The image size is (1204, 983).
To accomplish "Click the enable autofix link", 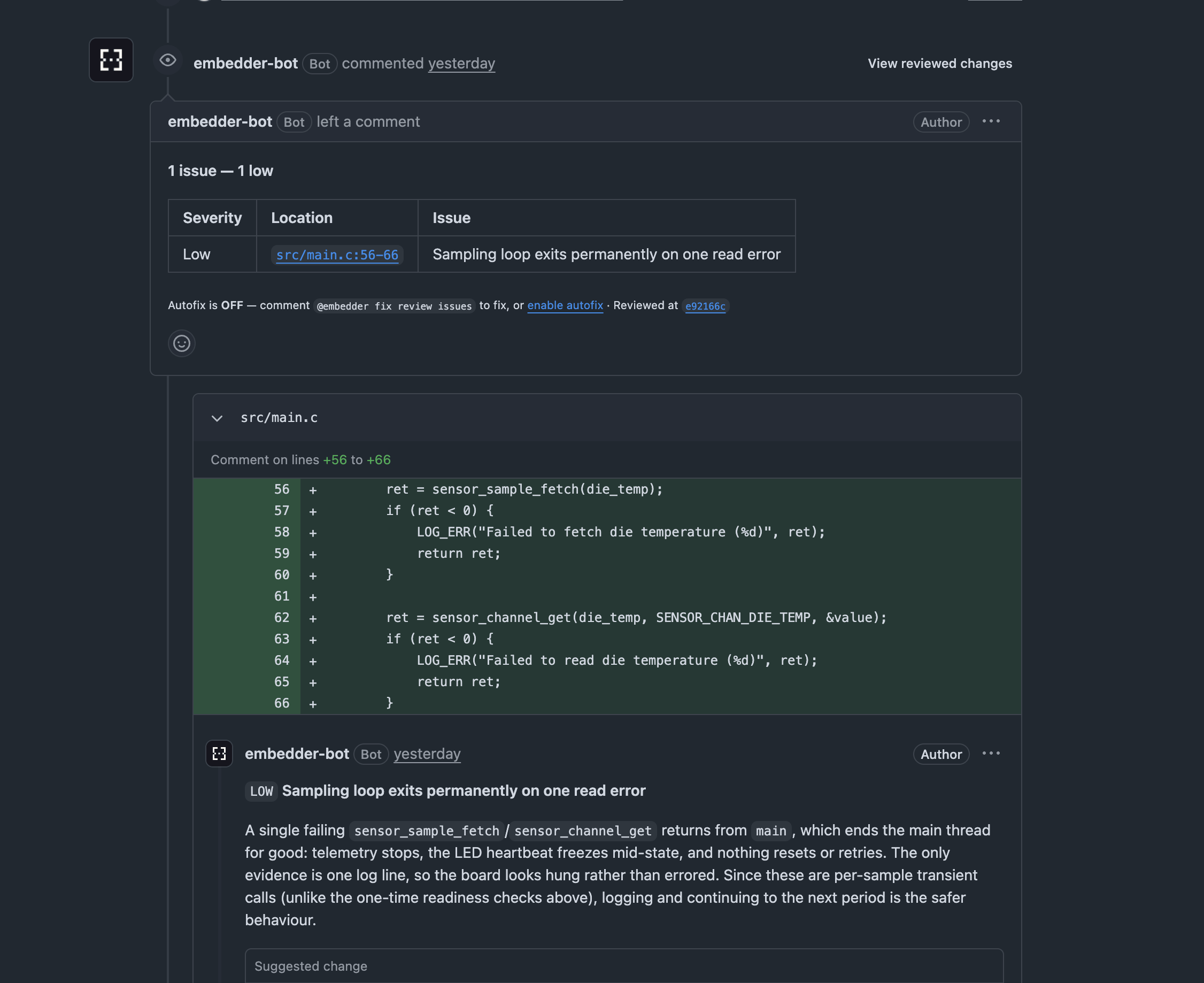I will click(565, 305).
